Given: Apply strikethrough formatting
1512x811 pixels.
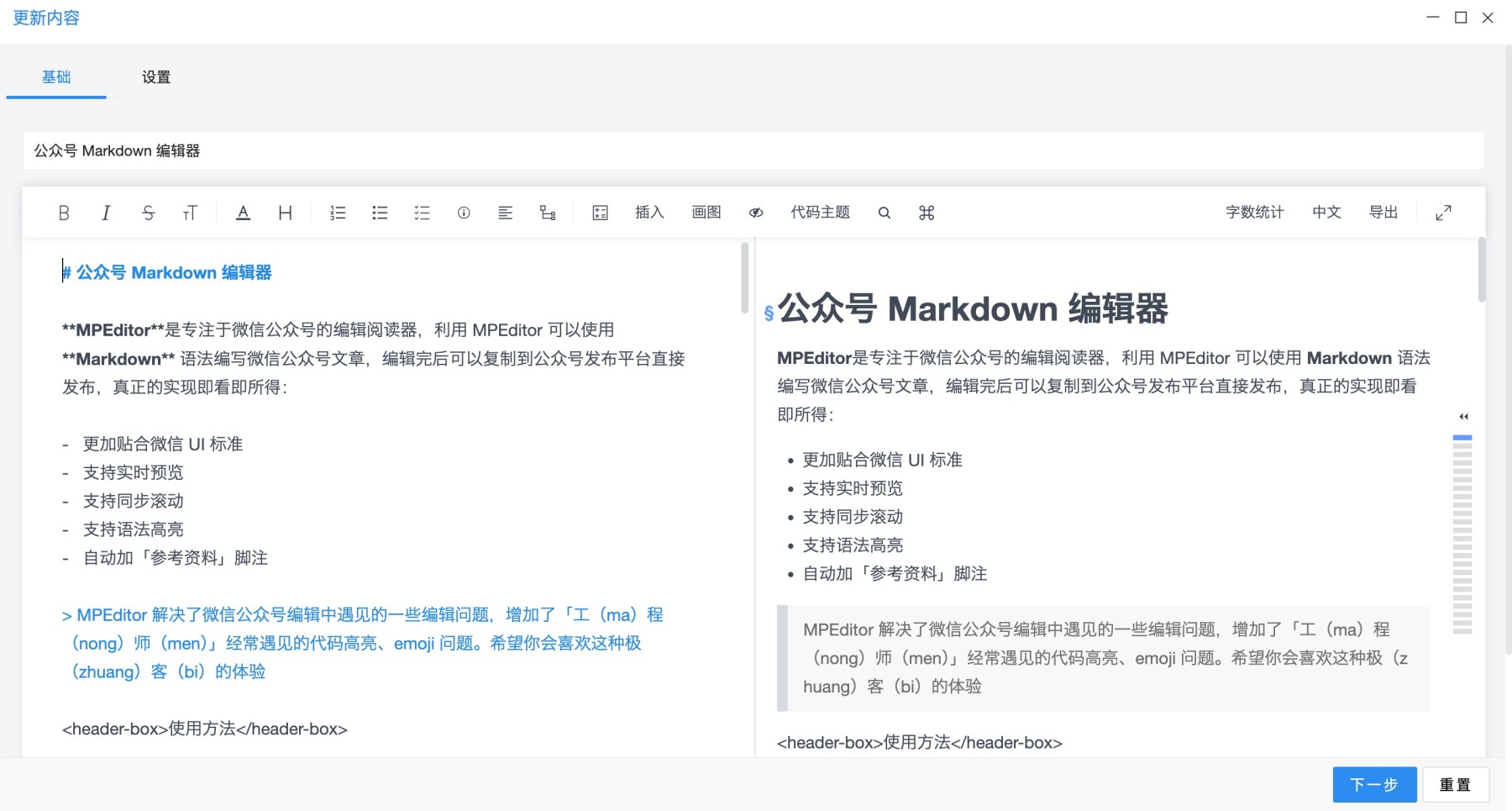Looking at the screenshot, I should (149, 213).
